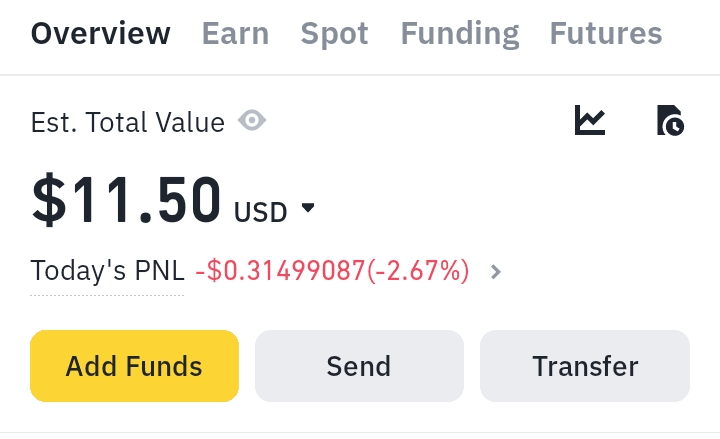Expand the USD currency dropdown arrow
The height and width of the screenshot is (439, 720).
click(x=308, y=209)
